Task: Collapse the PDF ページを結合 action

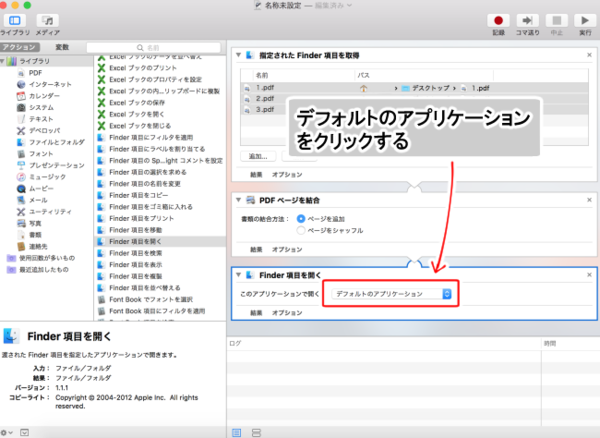Action: tap(236, 200)
